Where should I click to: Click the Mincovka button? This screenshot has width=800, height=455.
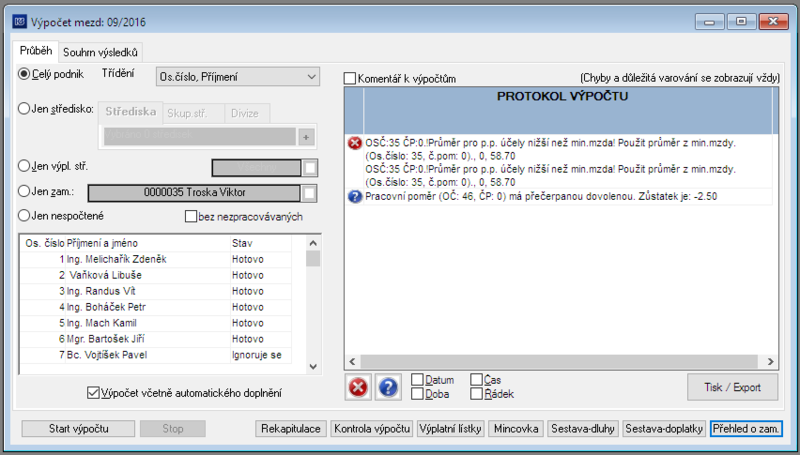tap(516, 428)
